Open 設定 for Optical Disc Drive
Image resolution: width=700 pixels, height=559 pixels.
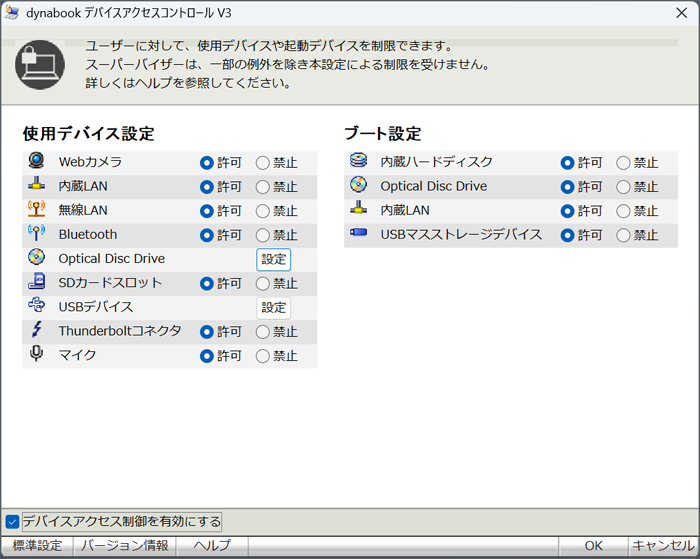tap(273, 259)
